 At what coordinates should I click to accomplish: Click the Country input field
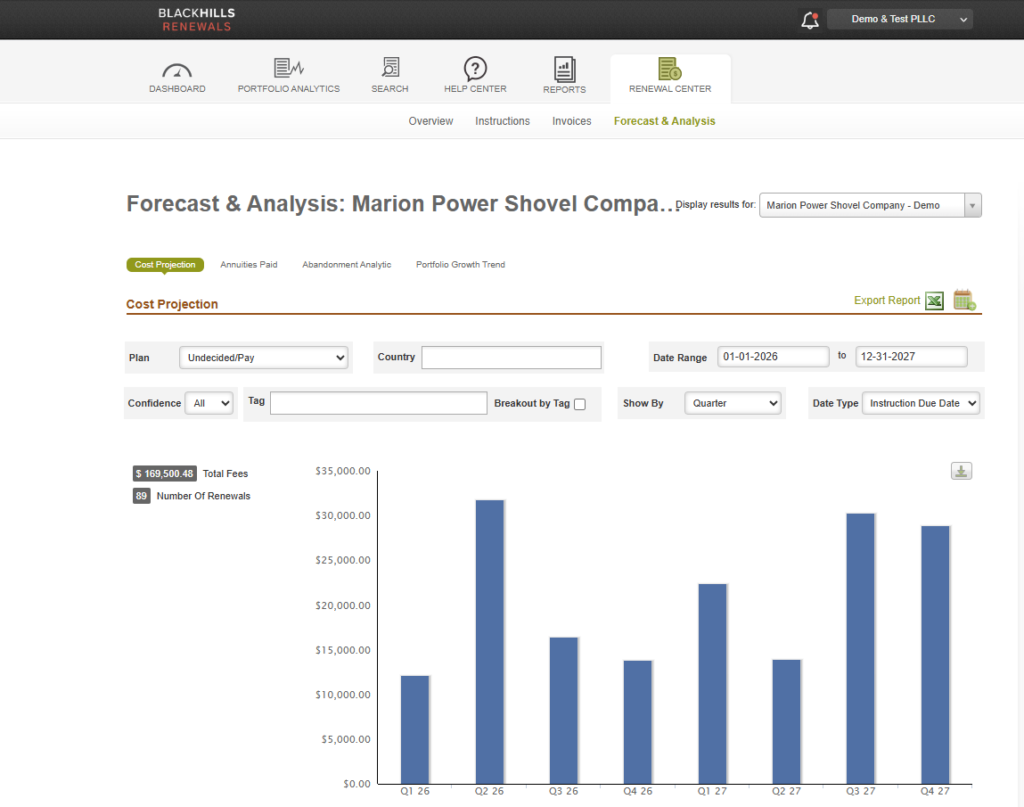(x=511, y=357)
